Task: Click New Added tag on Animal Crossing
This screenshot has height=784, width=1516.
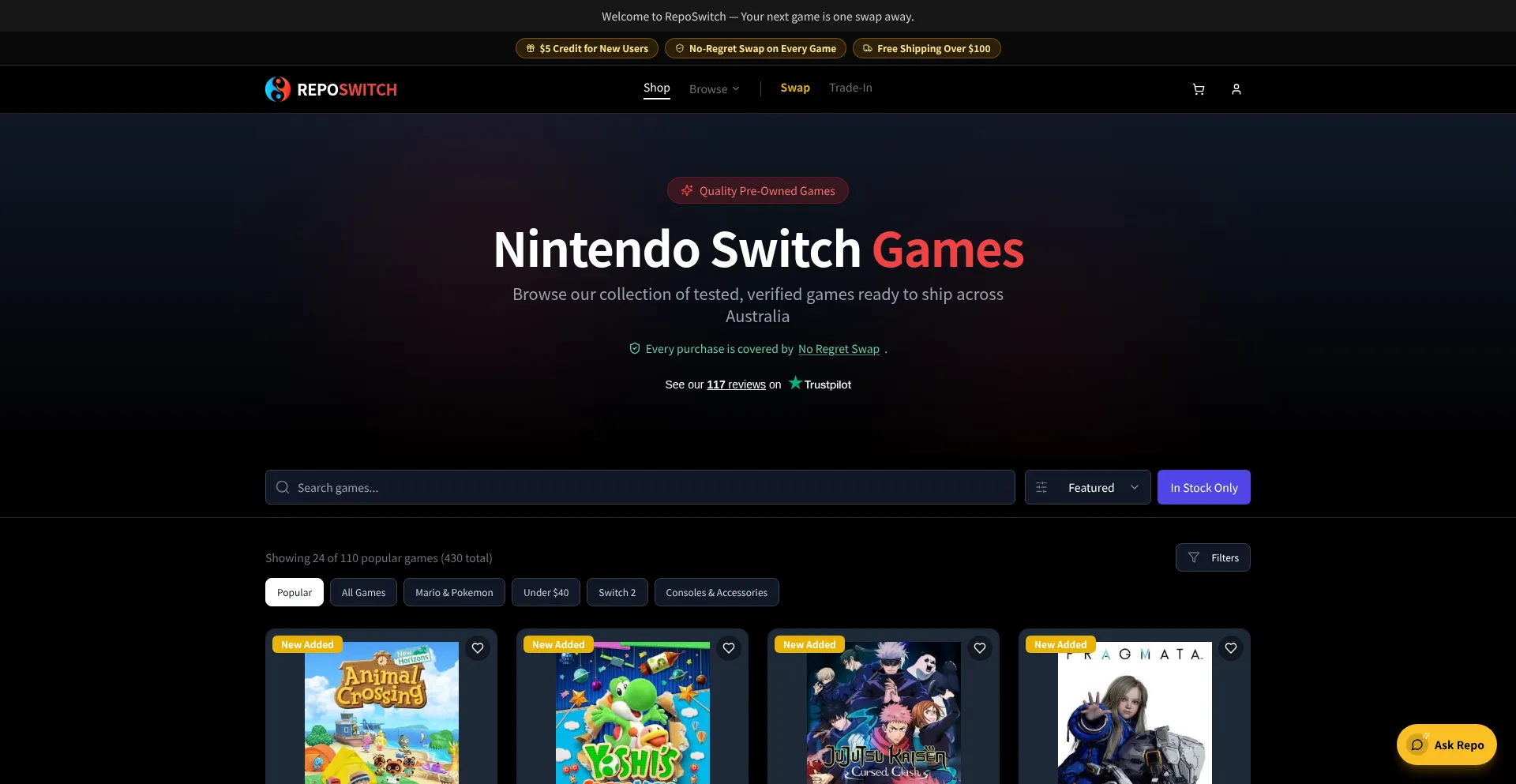Action: coord(307,644)
